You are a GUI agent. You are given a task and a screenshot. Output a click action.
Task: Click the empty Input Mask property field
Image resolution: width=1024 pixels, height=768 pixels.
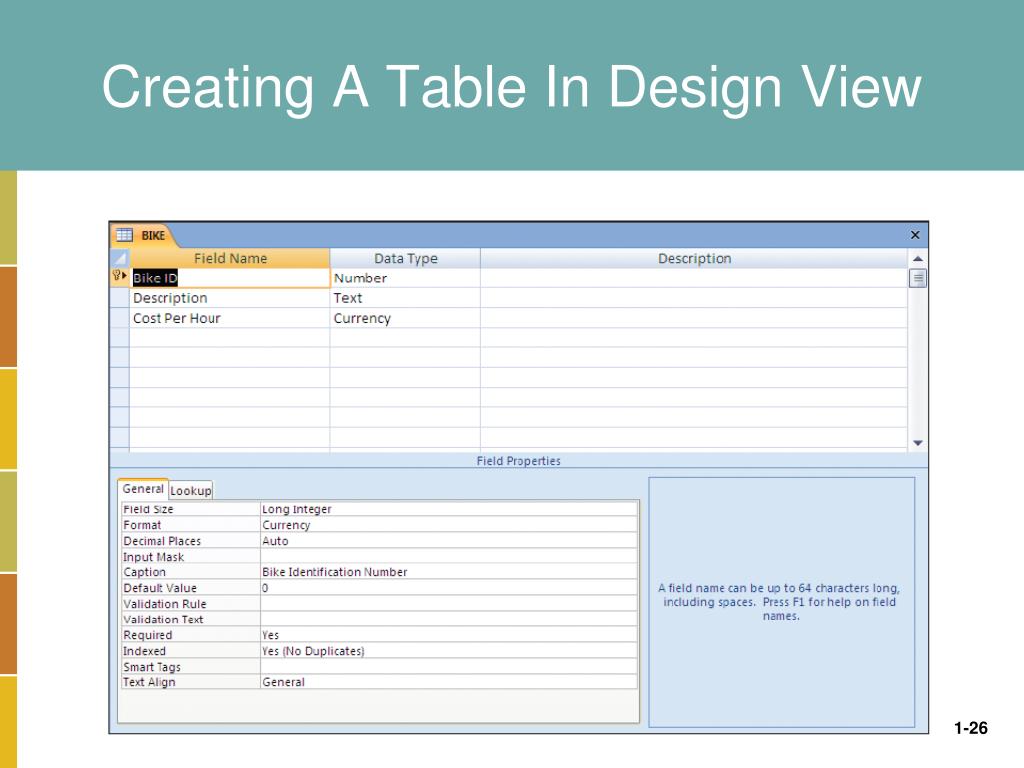pos(449,556)
